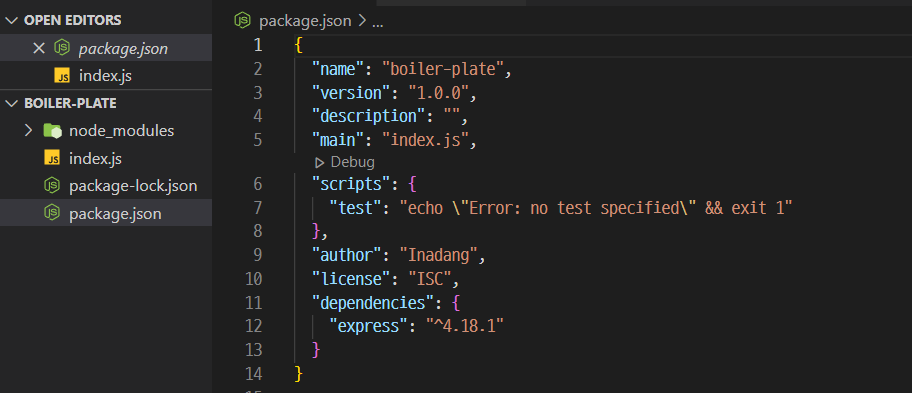
Task: Click closing brace on line 14
Action: tap(299, 373)
